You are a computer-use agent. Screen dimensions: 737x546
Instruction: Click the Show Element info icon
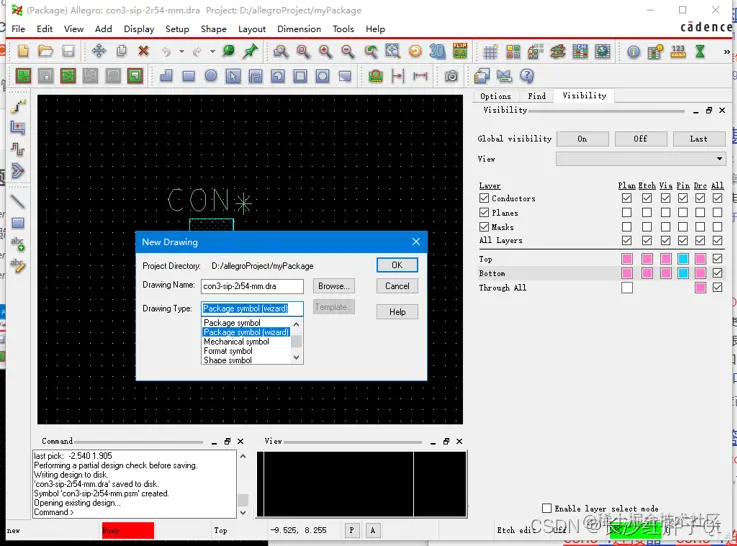(633, 51)
